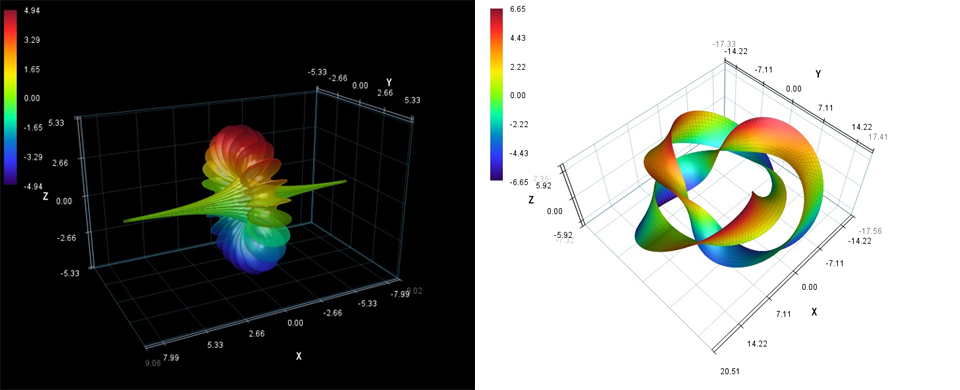Click the 0.00 tick on the dark plot X axis

click(295, 323)
